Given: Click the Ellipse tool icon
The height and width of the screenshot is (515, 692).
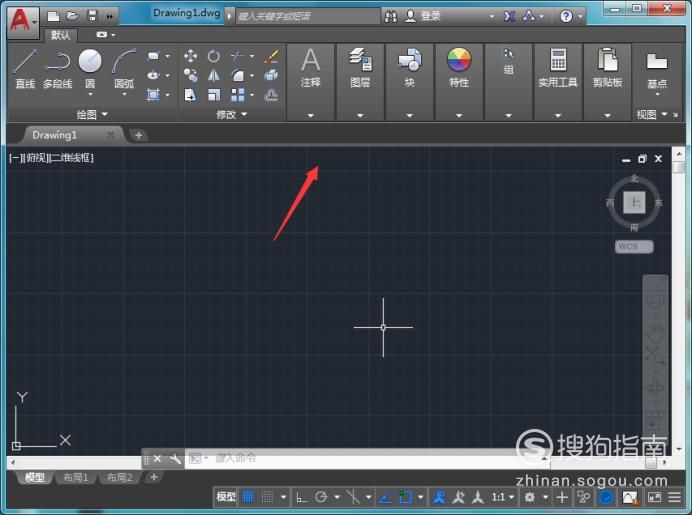Looking at the screenshot, I should pos(153,75).
